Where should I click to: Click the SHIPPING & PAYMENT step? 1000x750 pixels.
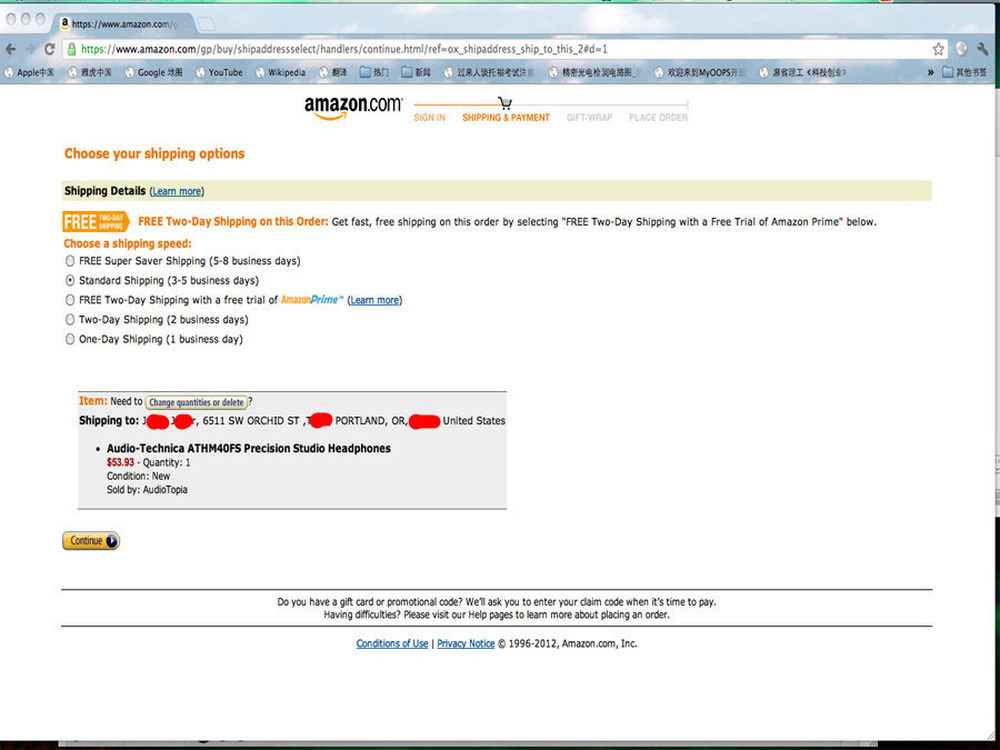click(506, 117)
